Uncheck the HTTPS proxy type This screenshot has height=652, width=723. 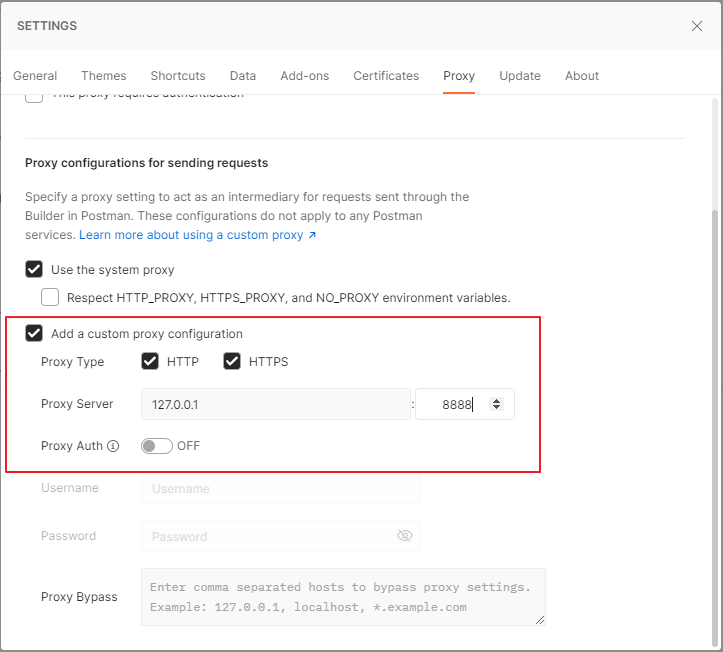[x=232, y=362]
